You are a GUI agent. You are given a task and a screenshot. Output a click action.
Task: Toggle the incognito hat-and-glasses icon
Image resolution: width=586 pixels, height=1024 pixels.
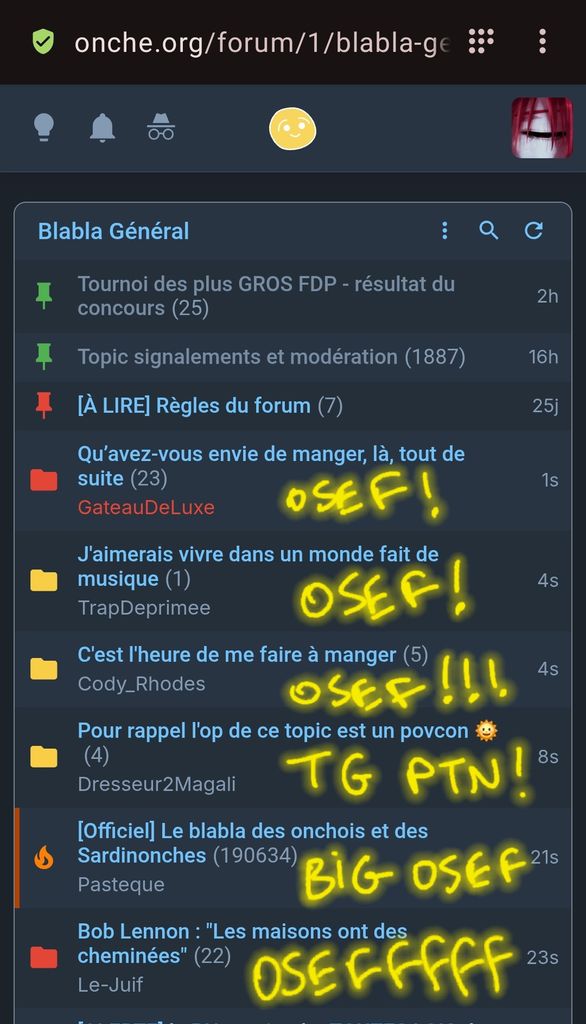[161, 127]
